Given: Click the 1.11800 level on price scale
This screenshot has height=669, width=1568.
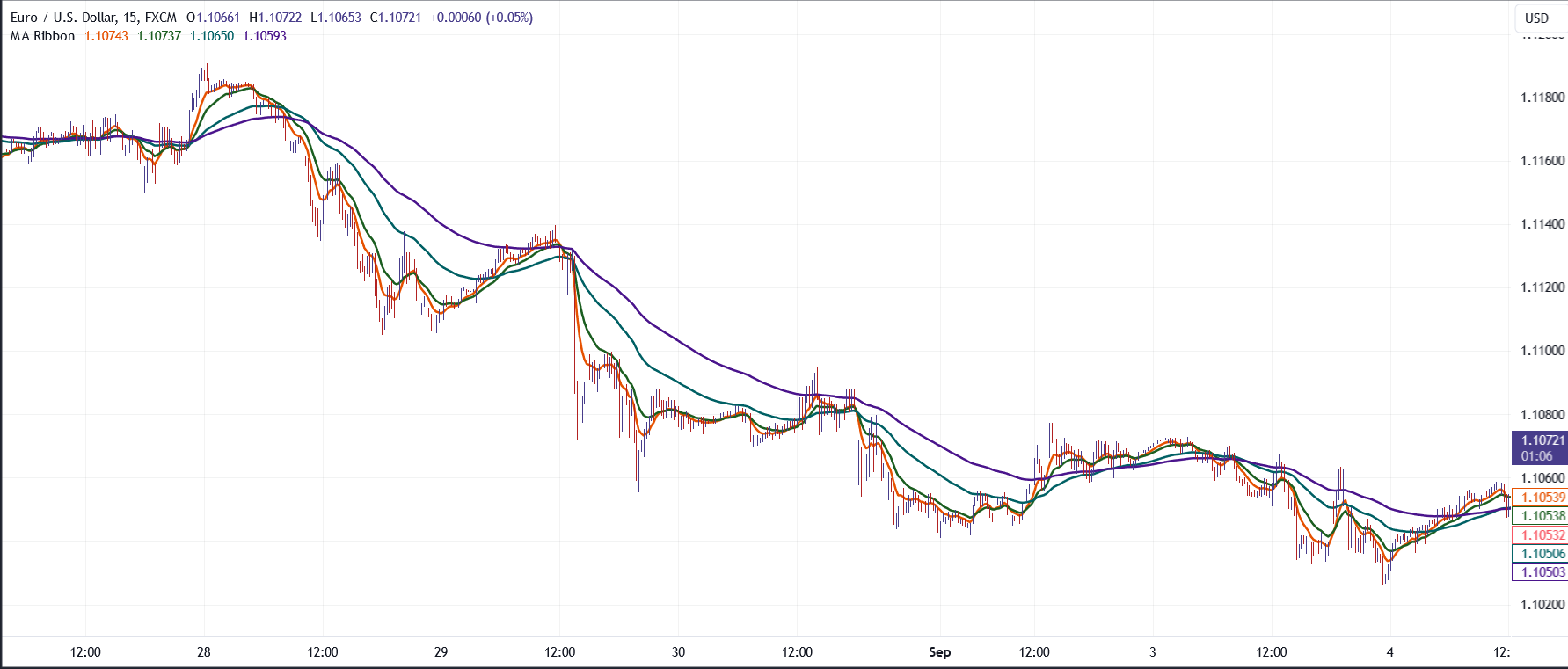Looking at the screenshot, I should tap(1542, 98).
